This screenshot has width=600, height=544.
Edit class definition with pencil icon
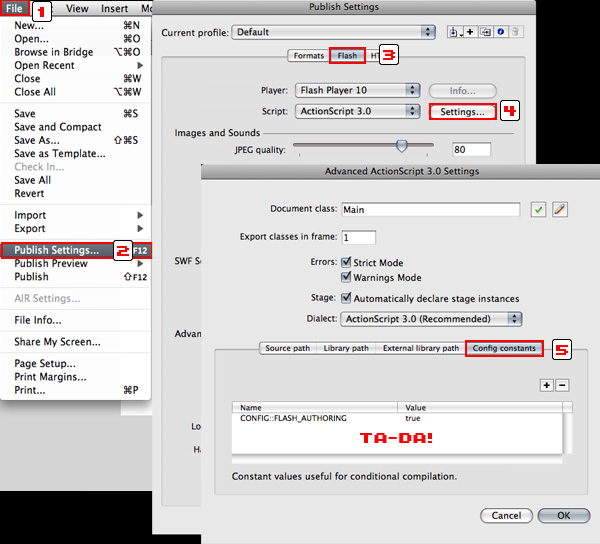560,209
